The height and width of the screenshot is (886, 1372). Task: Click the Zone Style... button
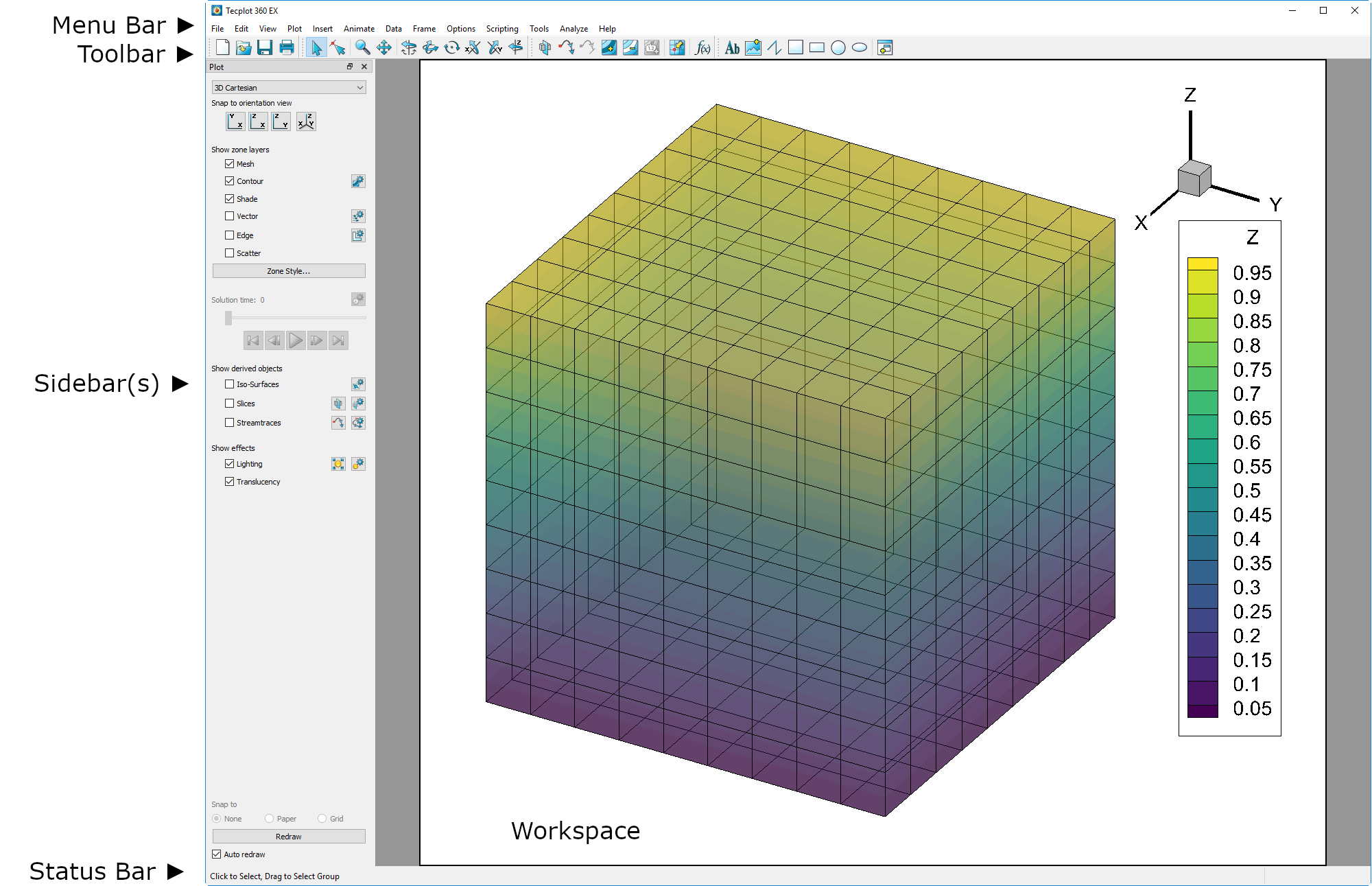click(289, 271)
